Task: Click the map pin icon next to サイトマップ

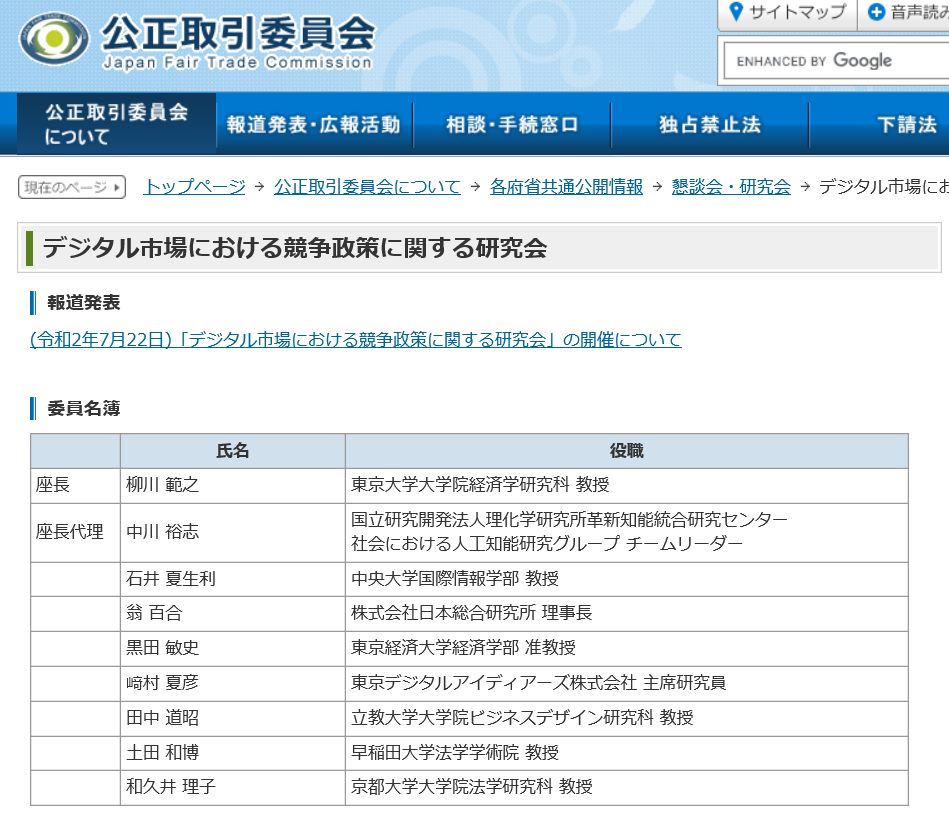Action: 735,12
